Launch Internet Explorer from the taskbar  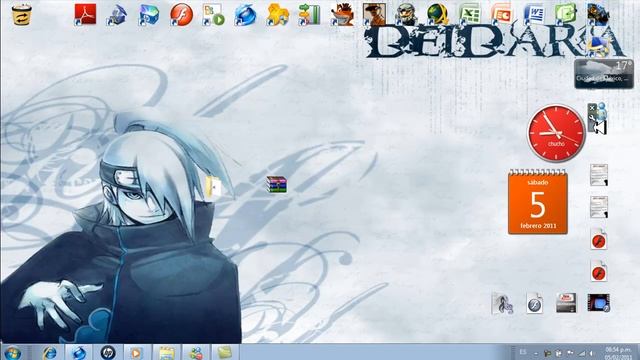coord(49,353)
